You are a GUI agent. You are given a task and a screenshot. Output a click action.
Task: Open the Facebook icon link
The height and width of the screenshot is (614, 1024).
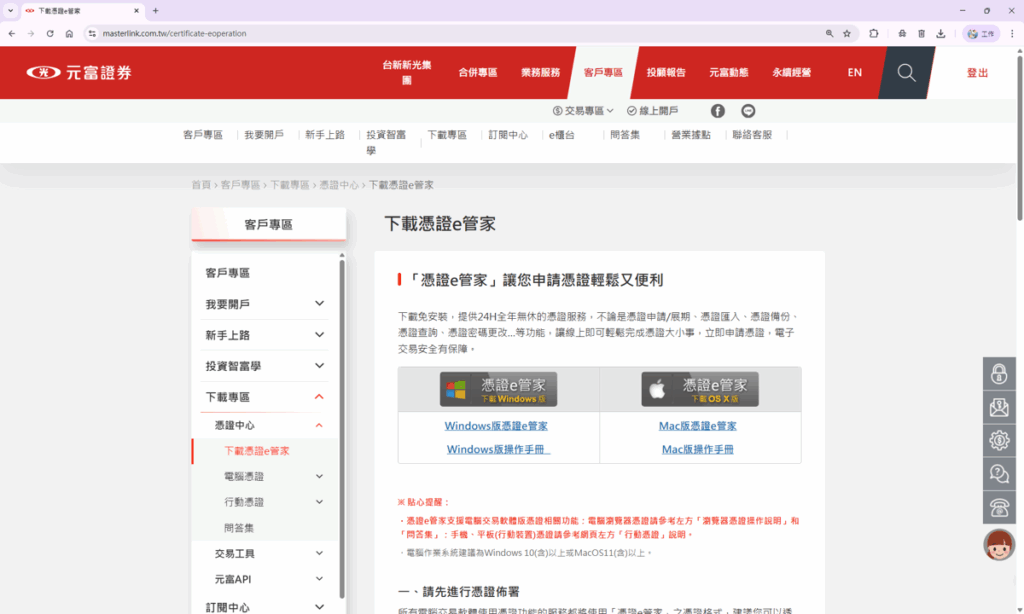click(x=718, y=111)
